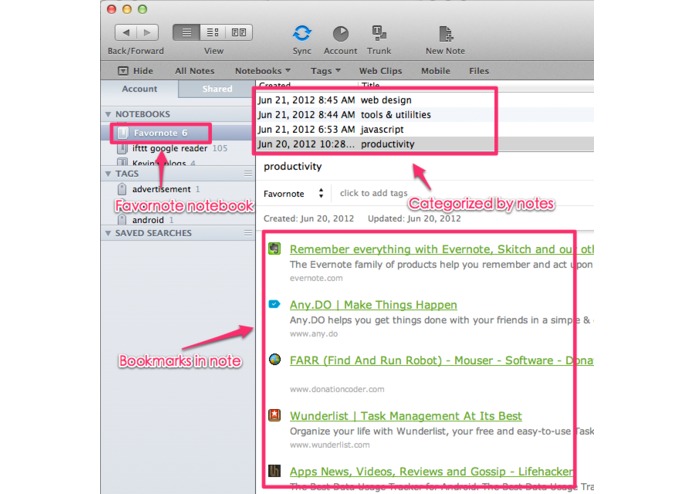The width and height of the screenshot is (695, 494).
Task: Create a note with New Note icon
Action: (445, 34)
